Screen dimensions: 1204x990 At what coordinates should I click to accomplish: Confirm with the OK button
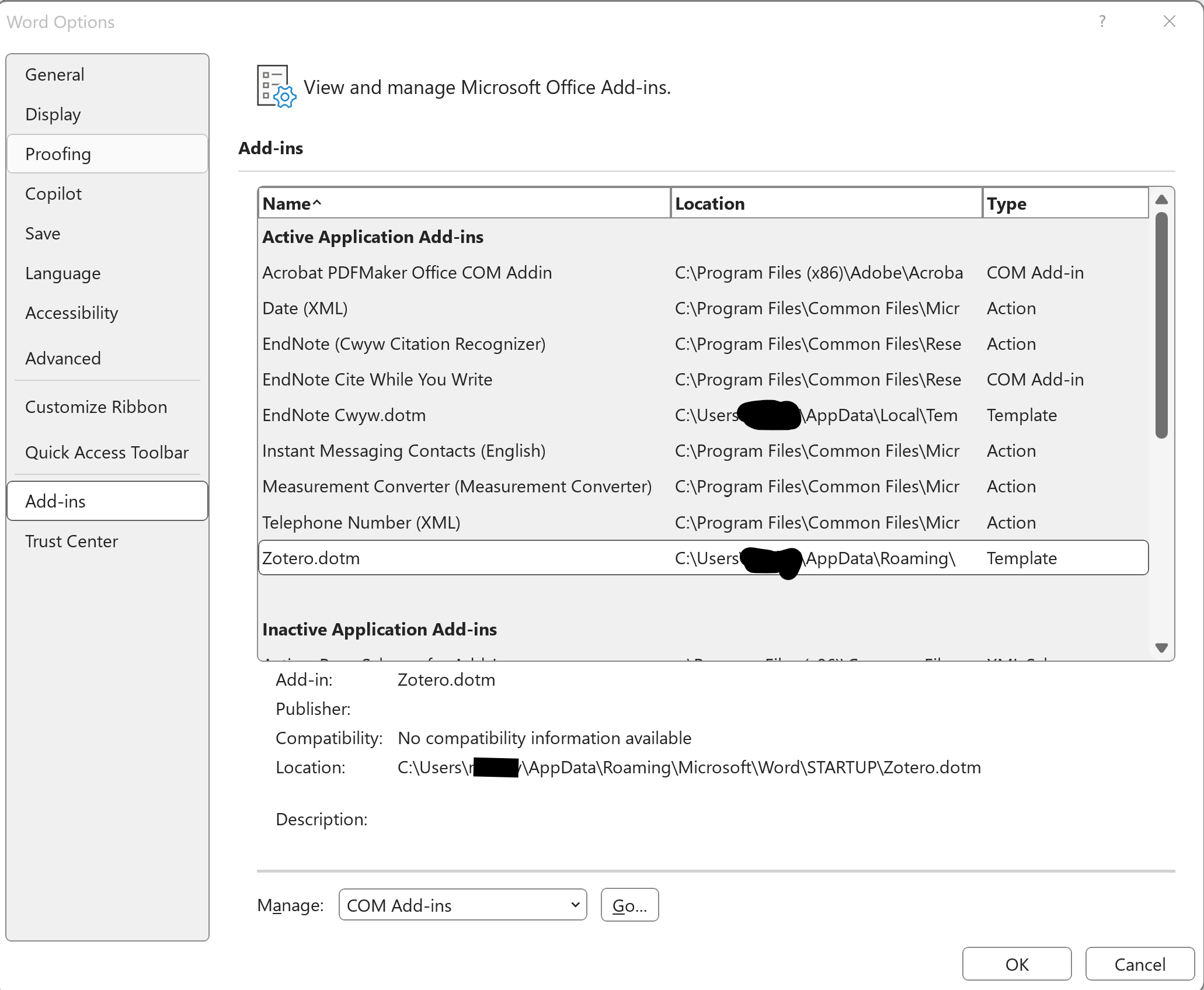click(1017, 964)
